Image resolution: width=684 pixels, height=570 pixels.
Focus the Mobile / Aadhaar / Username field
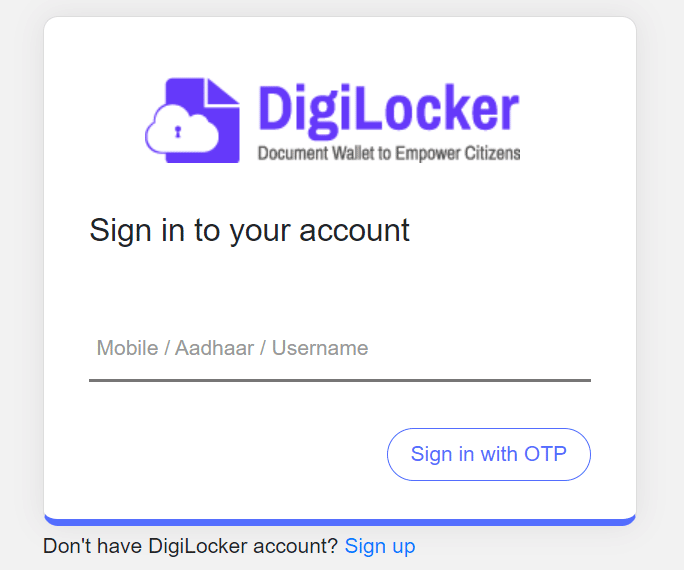pyautogui.click(x=340, y=349)
